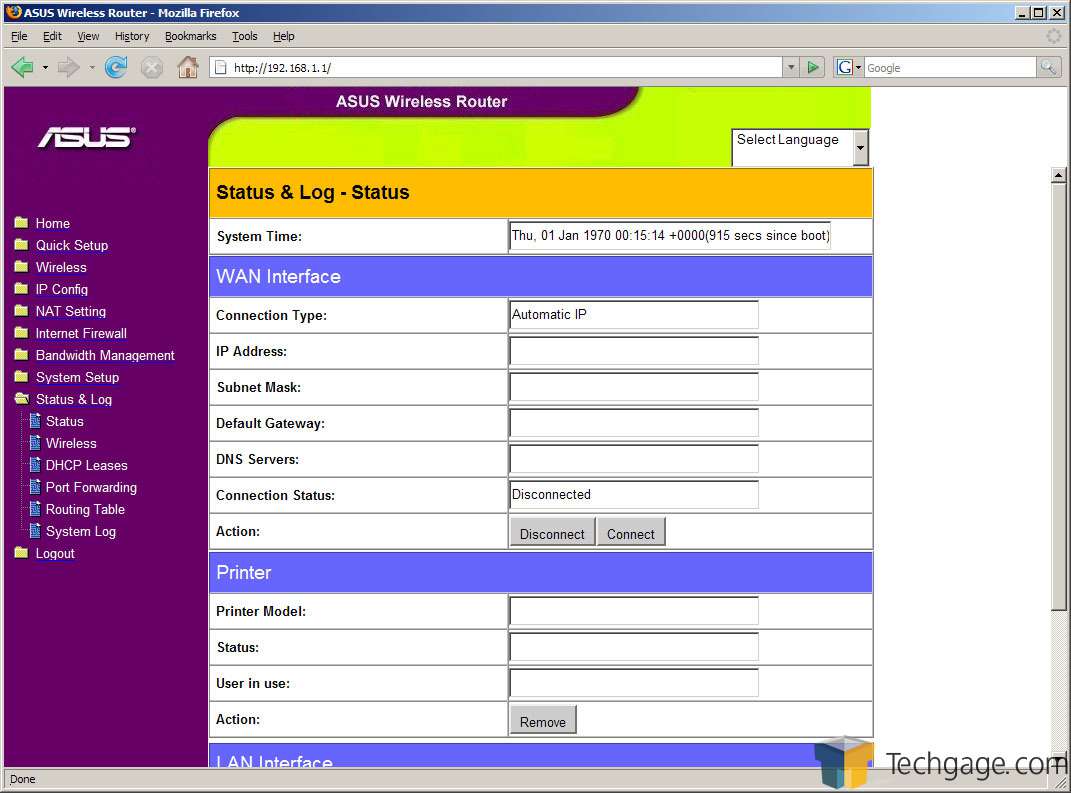1071x793 pixels.
Task: Click the page icon beside Port Forwarding
Action: 36,486
